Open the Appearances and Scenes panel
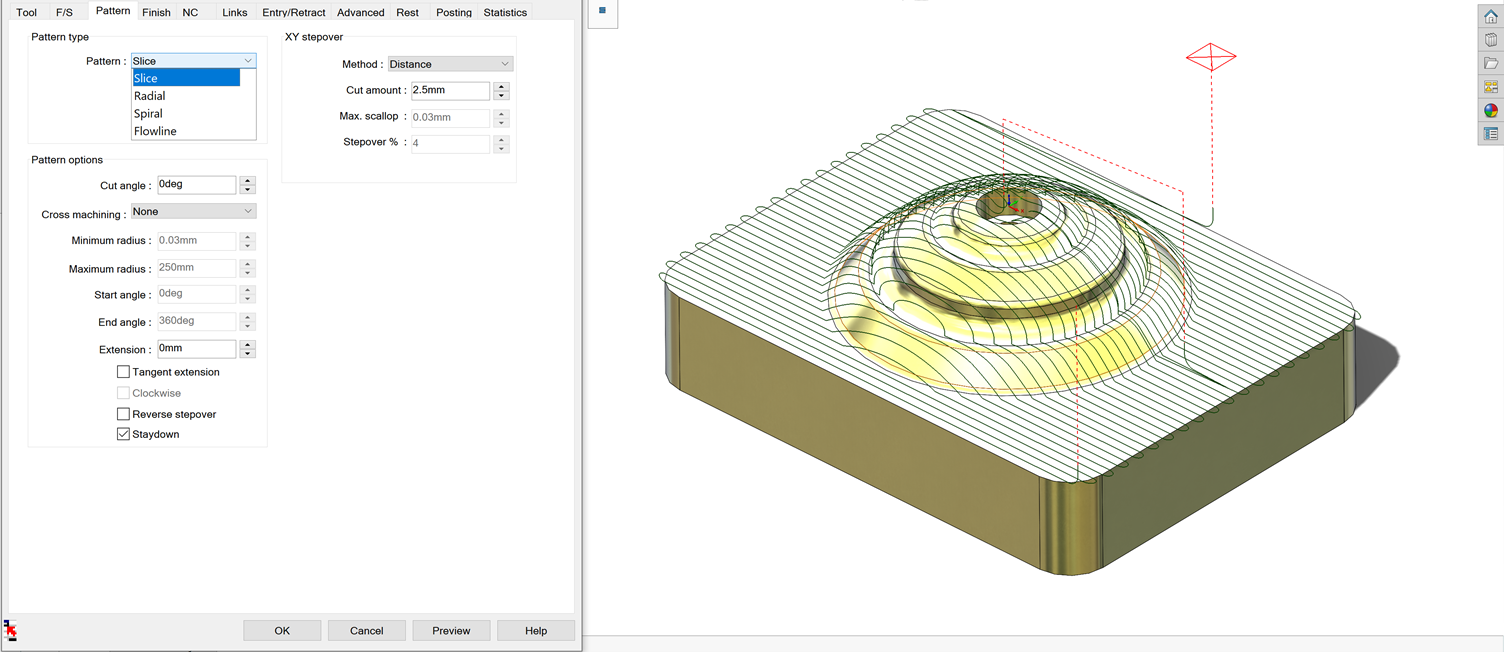 click(1490, 110)
